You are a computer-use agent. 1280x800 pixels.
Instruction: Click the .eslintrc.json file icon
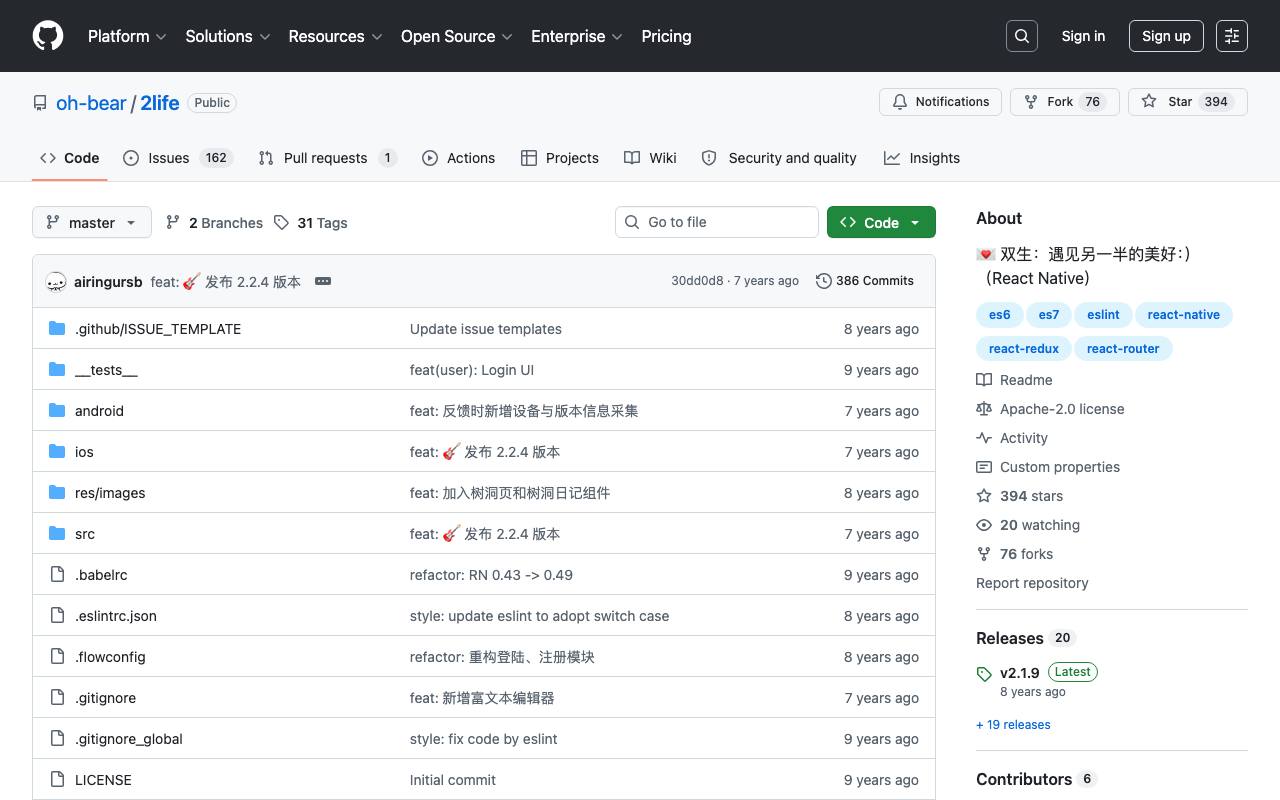pyautogui.click(x=57, y=616)
